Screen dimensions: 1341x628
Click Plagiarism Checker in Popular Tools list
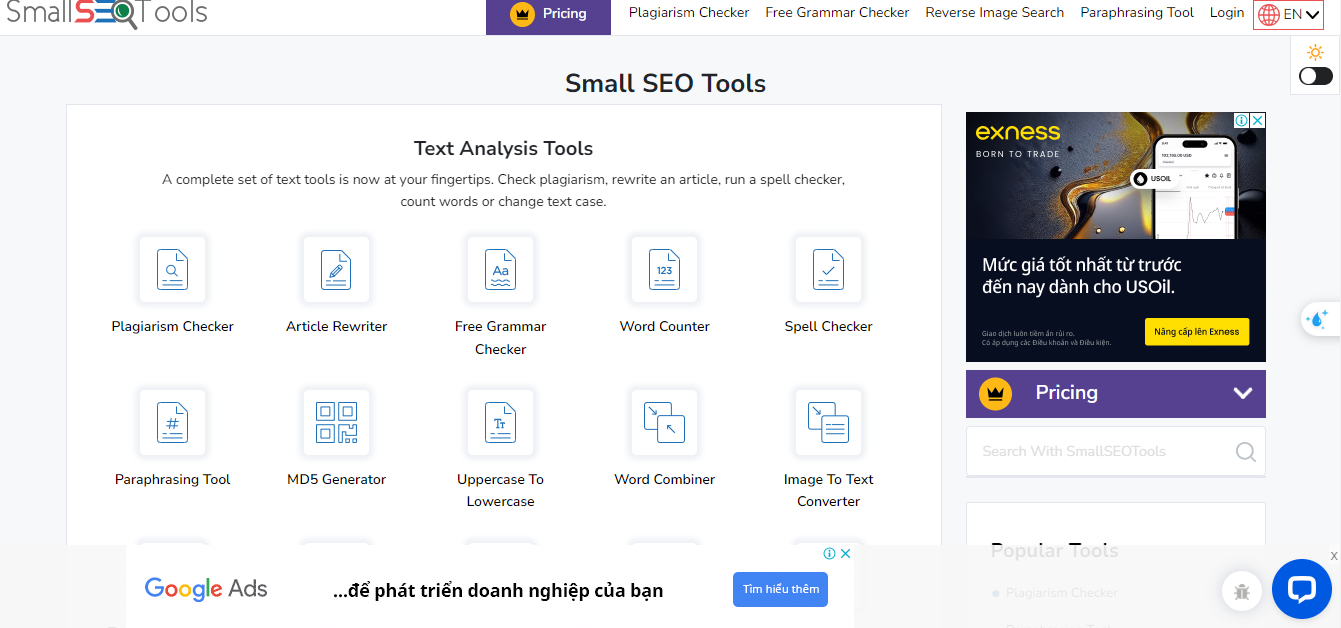[1062, 593]
